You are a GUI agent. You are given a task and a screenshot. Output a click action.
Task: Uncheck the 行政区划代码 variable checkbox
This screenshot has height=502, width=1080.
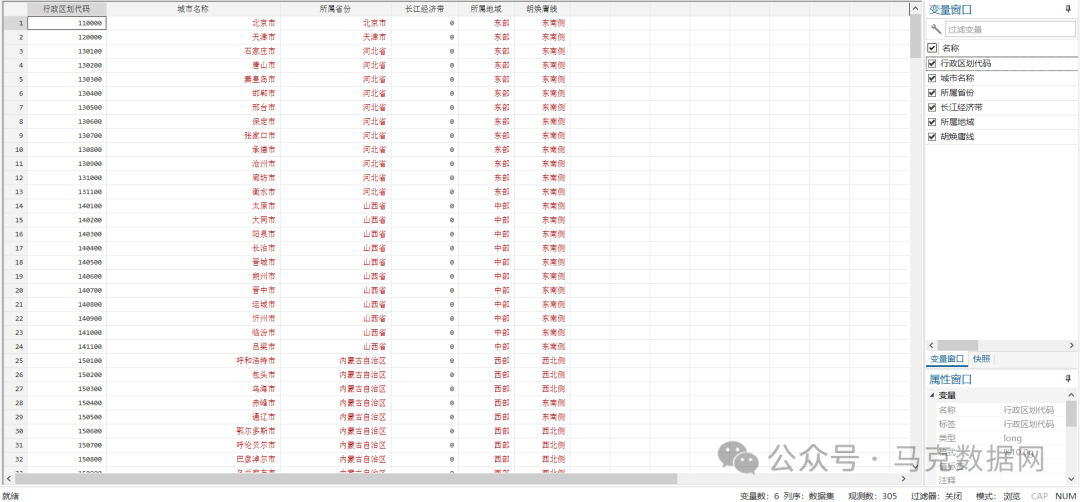coord(933,63)
